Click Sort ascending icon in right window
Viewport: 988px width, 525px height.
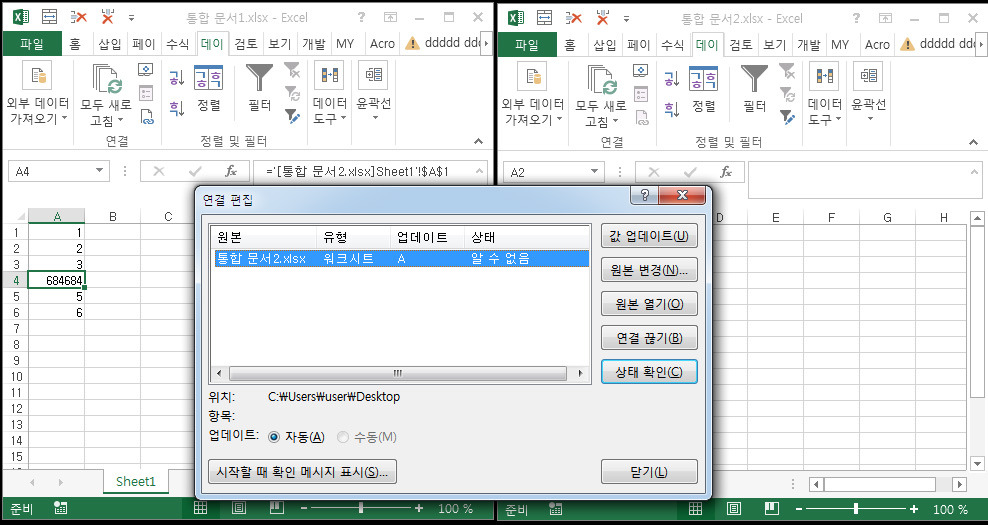coord(672,79)
